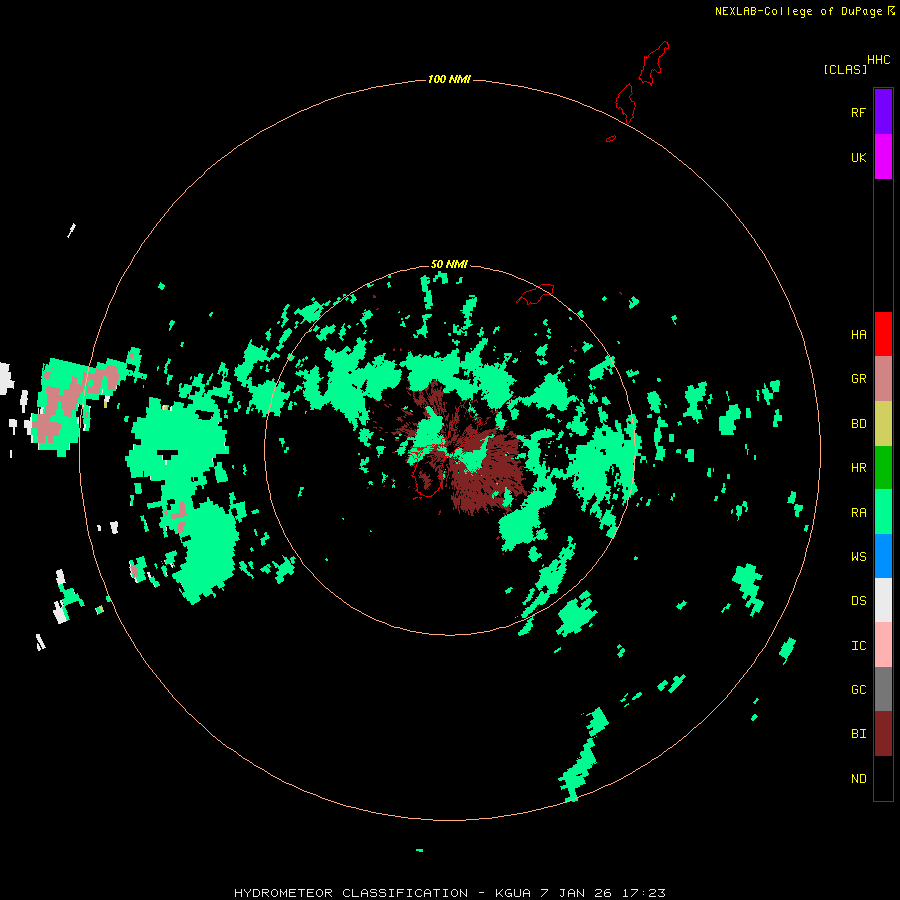Click the UK legend label
900x900 pixels.
pyautogui.click(x=859, y=157)
